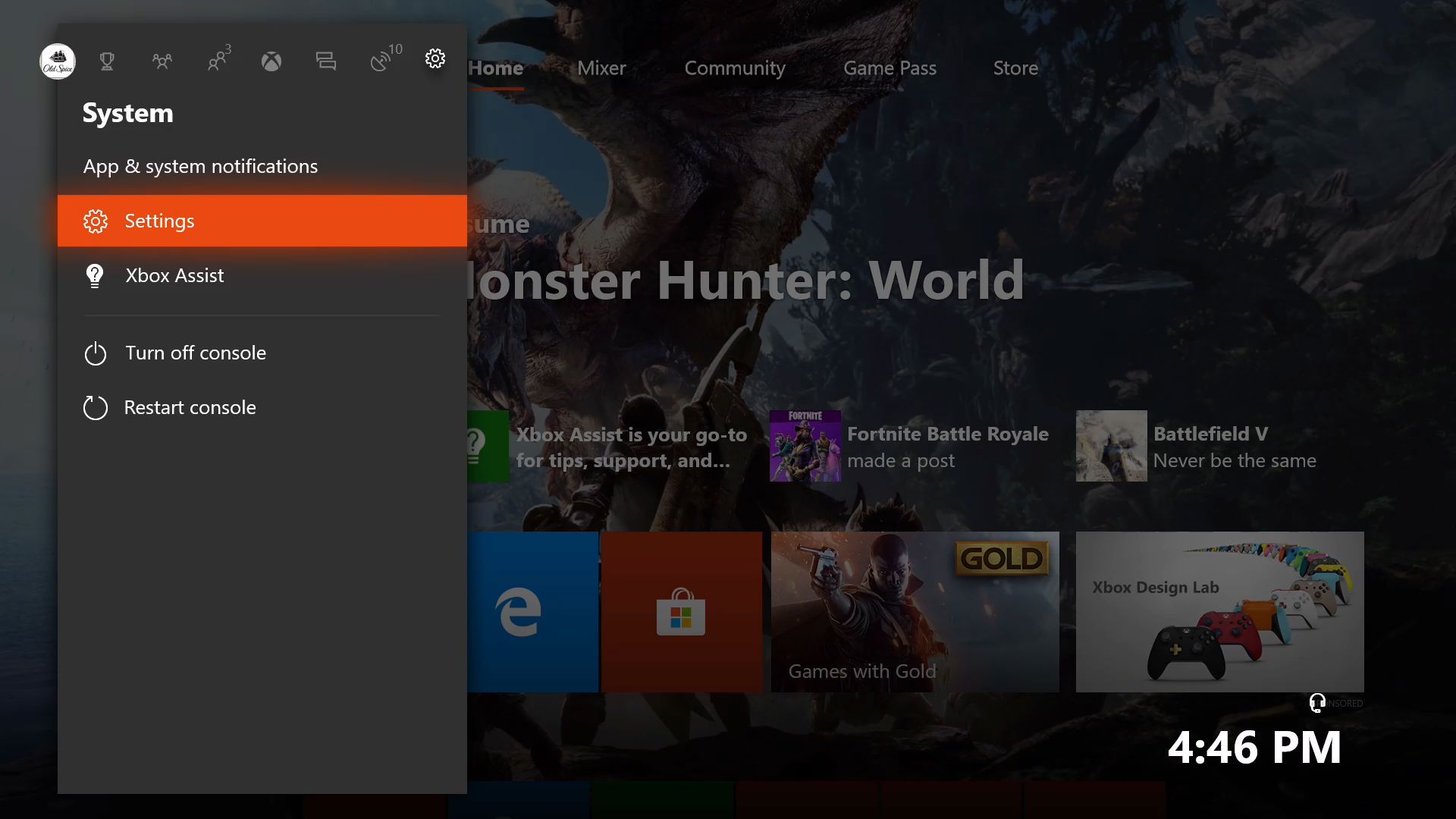Click the Restart console option

click(190, 407)
